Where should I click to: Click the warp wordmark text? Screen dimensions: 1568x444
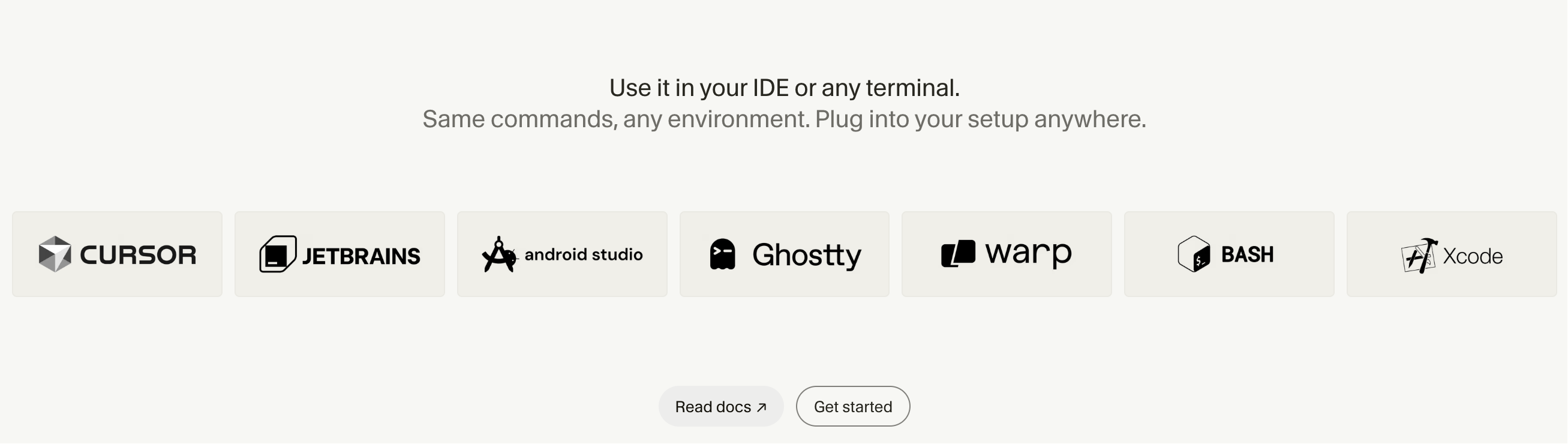(1028, 254)
